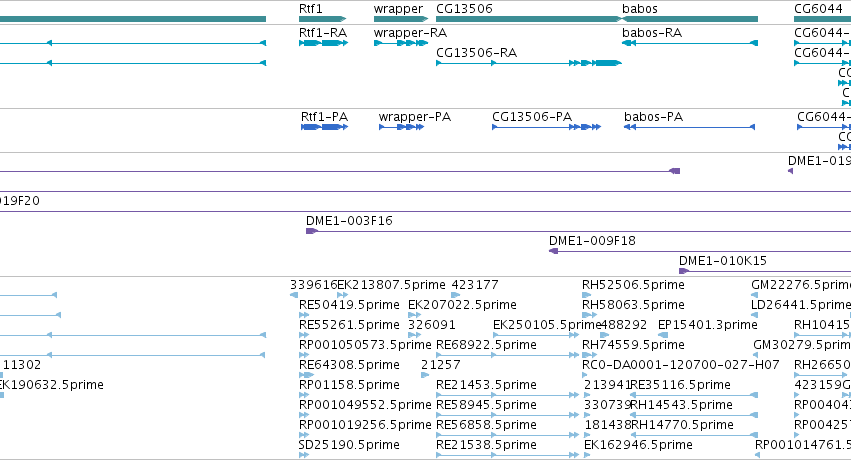
Task: Select EST RP001049552.5prime
Action: 365,405
